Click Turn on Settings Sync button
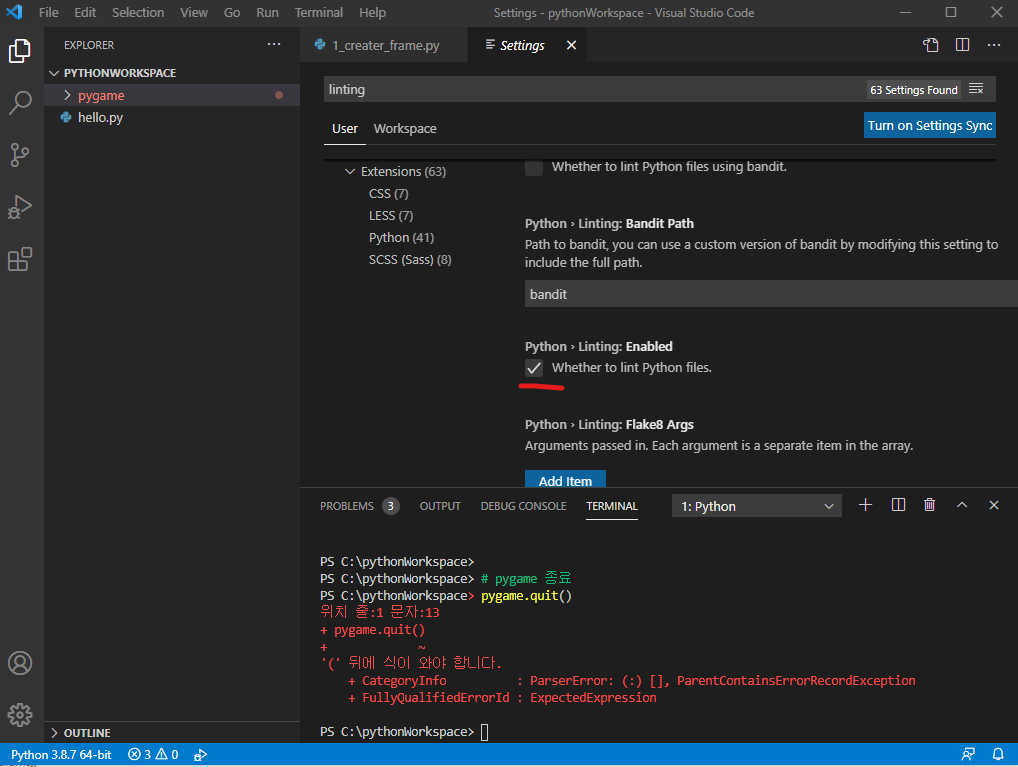The width and height of the screenshot is (1018, 767). [929, 125]
